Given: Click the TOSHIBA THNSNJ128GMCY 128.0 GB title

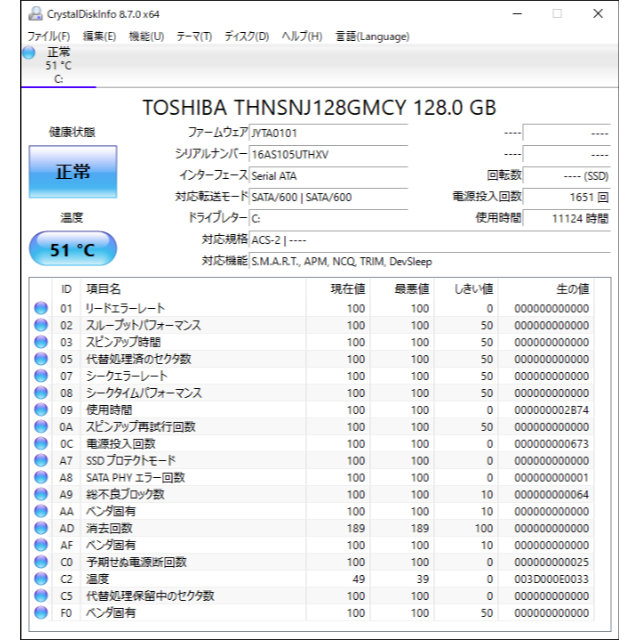Looking at the screenshot, I should (319, 108).
